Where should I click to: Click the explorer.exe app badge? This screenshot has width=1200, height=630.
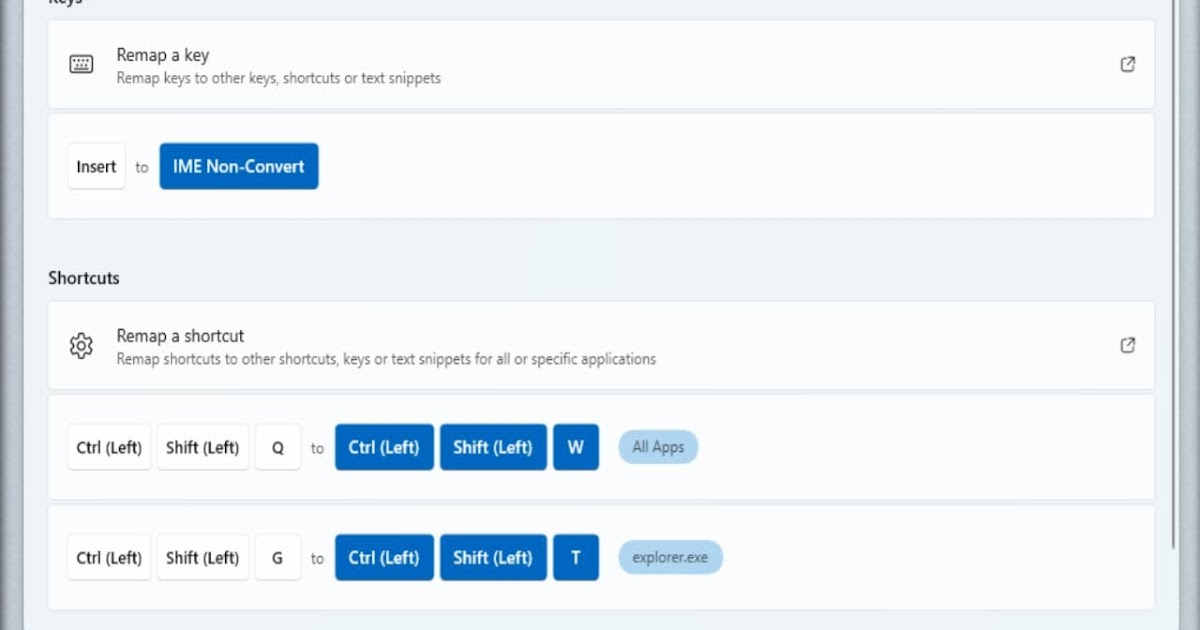point(670,558)
